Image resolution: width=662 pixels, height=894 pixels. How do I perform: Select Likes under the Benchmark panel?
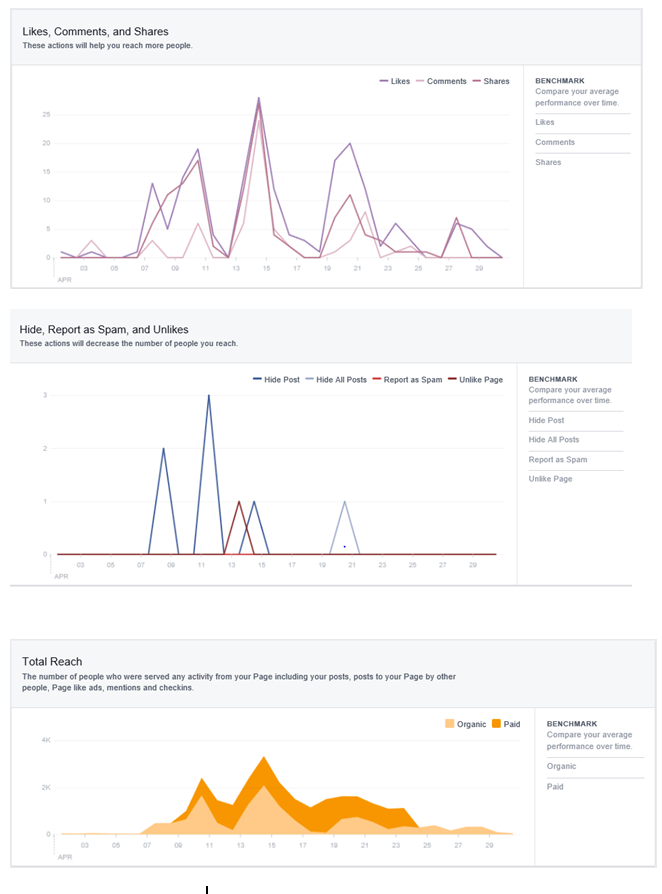click(545, 122)
